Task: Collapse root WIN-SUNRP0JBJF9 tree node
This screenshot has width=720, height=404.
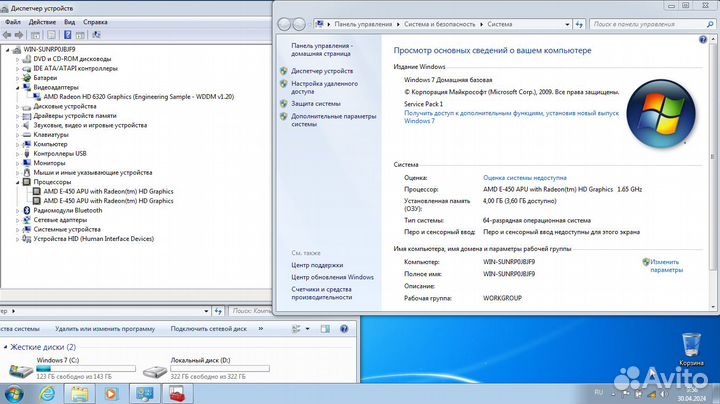Action: pyautogui.click(x=8, y=50)
